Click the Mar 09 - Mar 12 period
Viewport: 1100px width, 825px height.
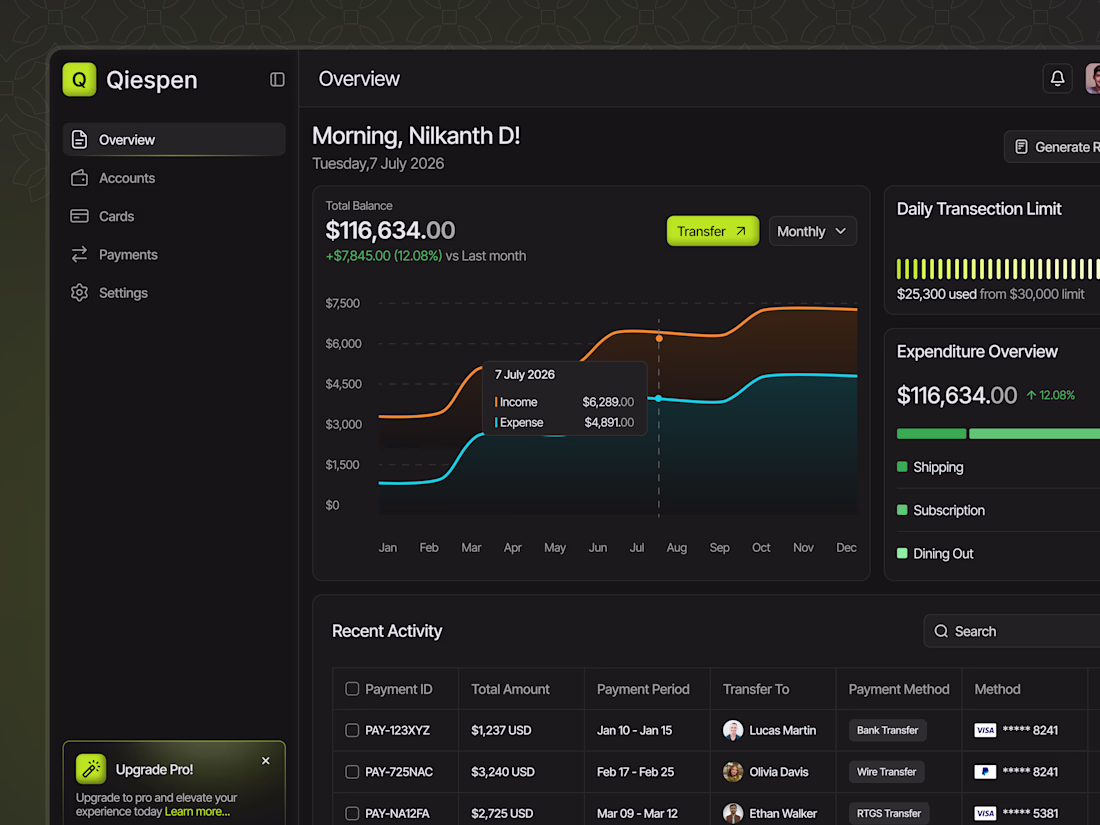pyautogui.click(x=637, y=813)
